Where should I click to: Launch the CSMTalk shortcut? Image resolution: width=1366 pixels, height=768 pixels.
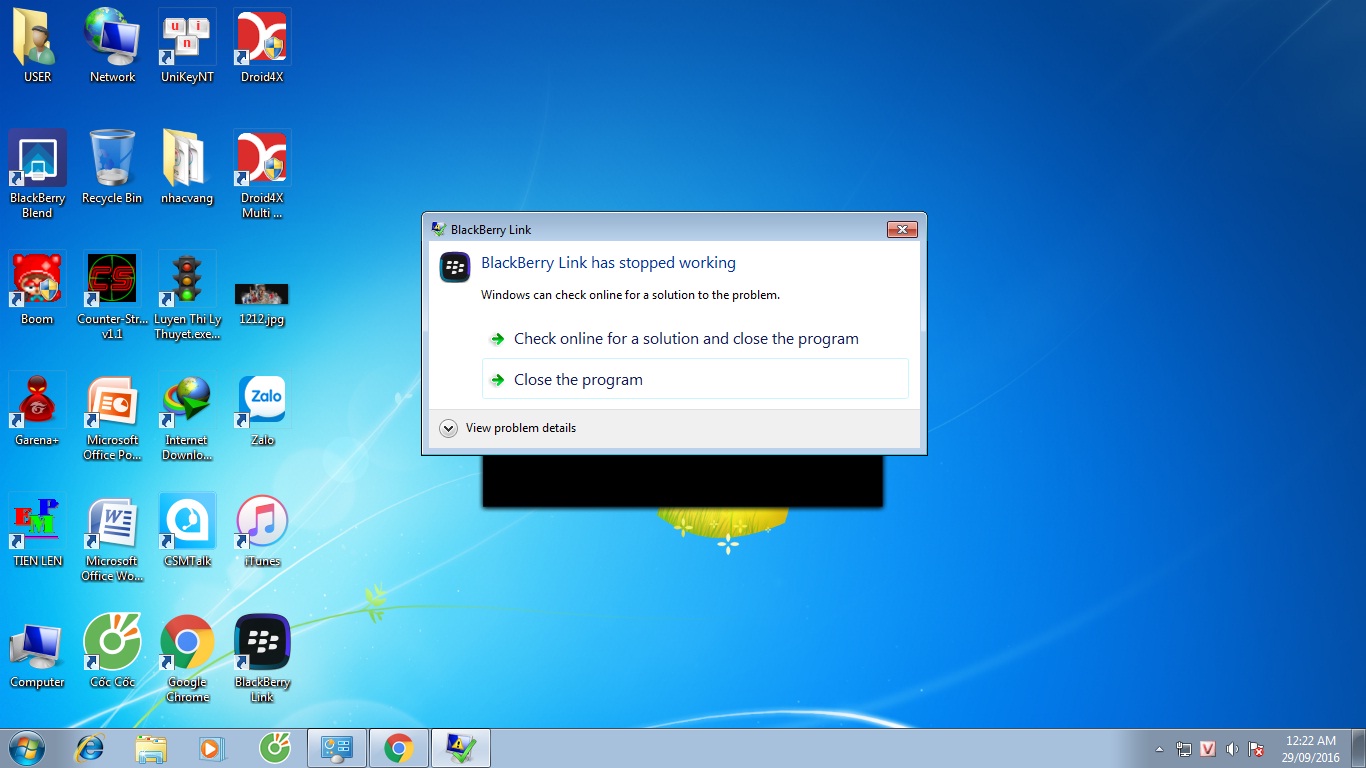coord(187,531)
